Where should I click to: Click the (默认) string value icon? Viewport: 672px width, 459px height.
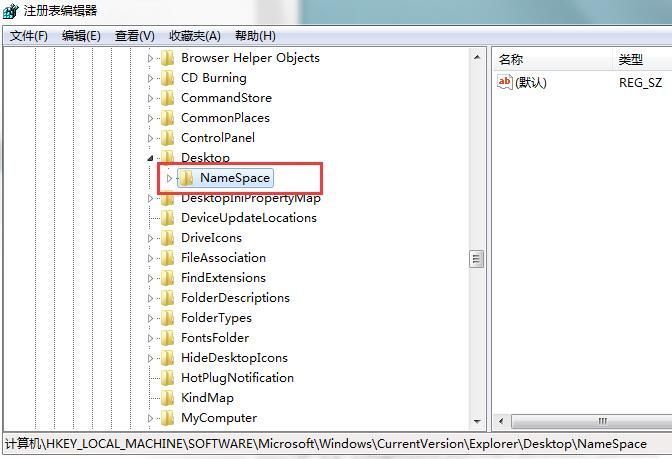pyautogui.click(x=505, y=83)
